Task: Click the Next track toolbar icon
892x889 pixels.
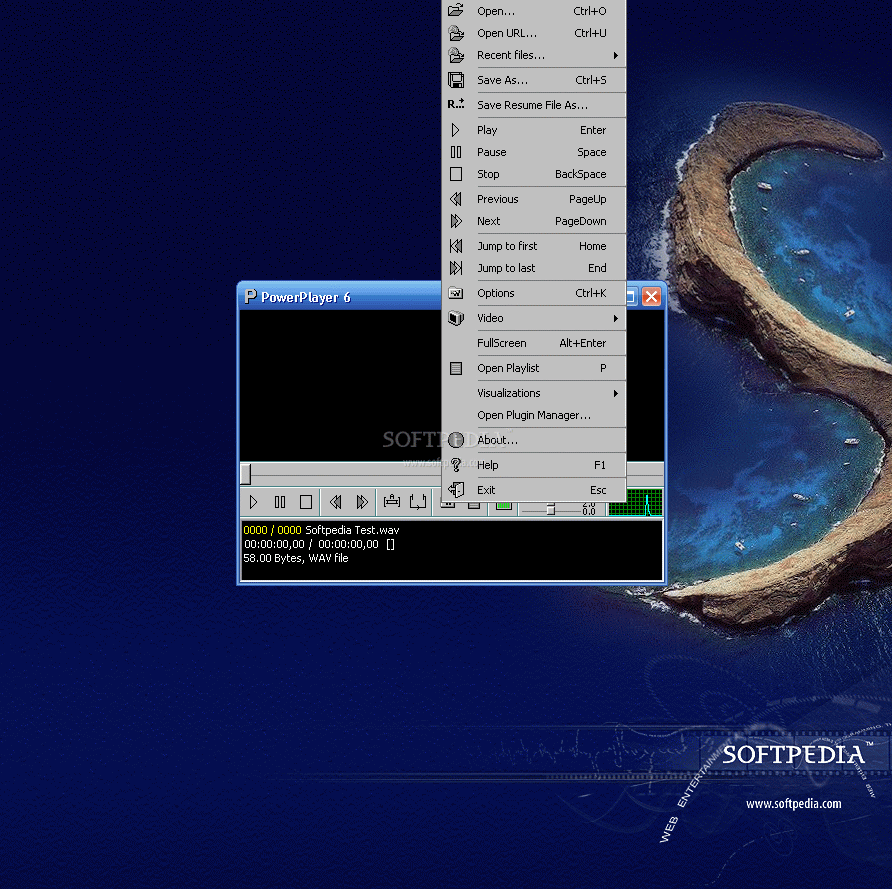Action: [x=362, y=502]
